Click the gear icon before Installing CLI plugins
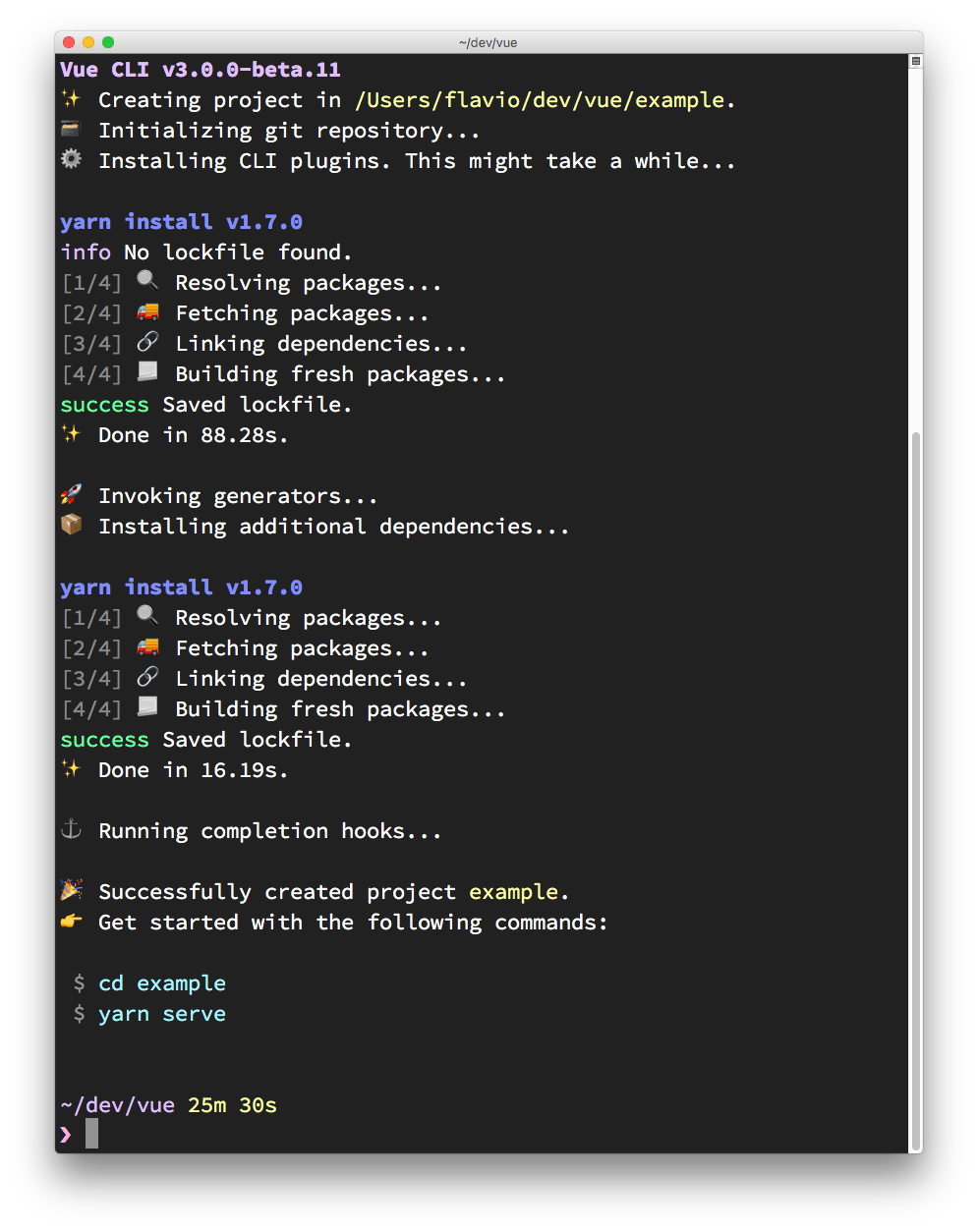Image resolution: width=978 pixels, height=1232 pixels. (71, 160)
